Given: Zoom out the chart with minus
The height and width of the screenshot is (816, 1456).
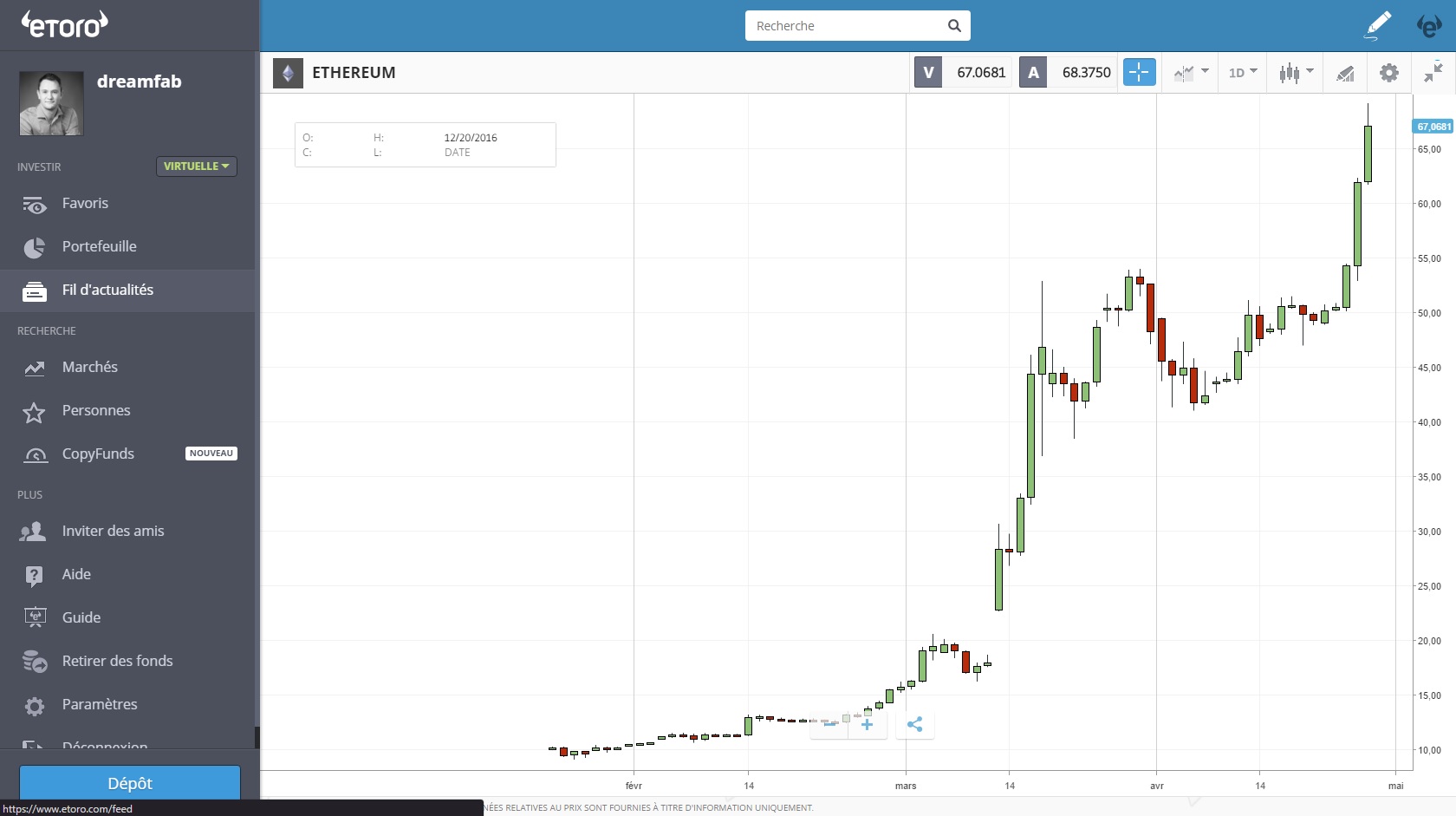Looking at the screenshot, I should [x=829, y=724].
